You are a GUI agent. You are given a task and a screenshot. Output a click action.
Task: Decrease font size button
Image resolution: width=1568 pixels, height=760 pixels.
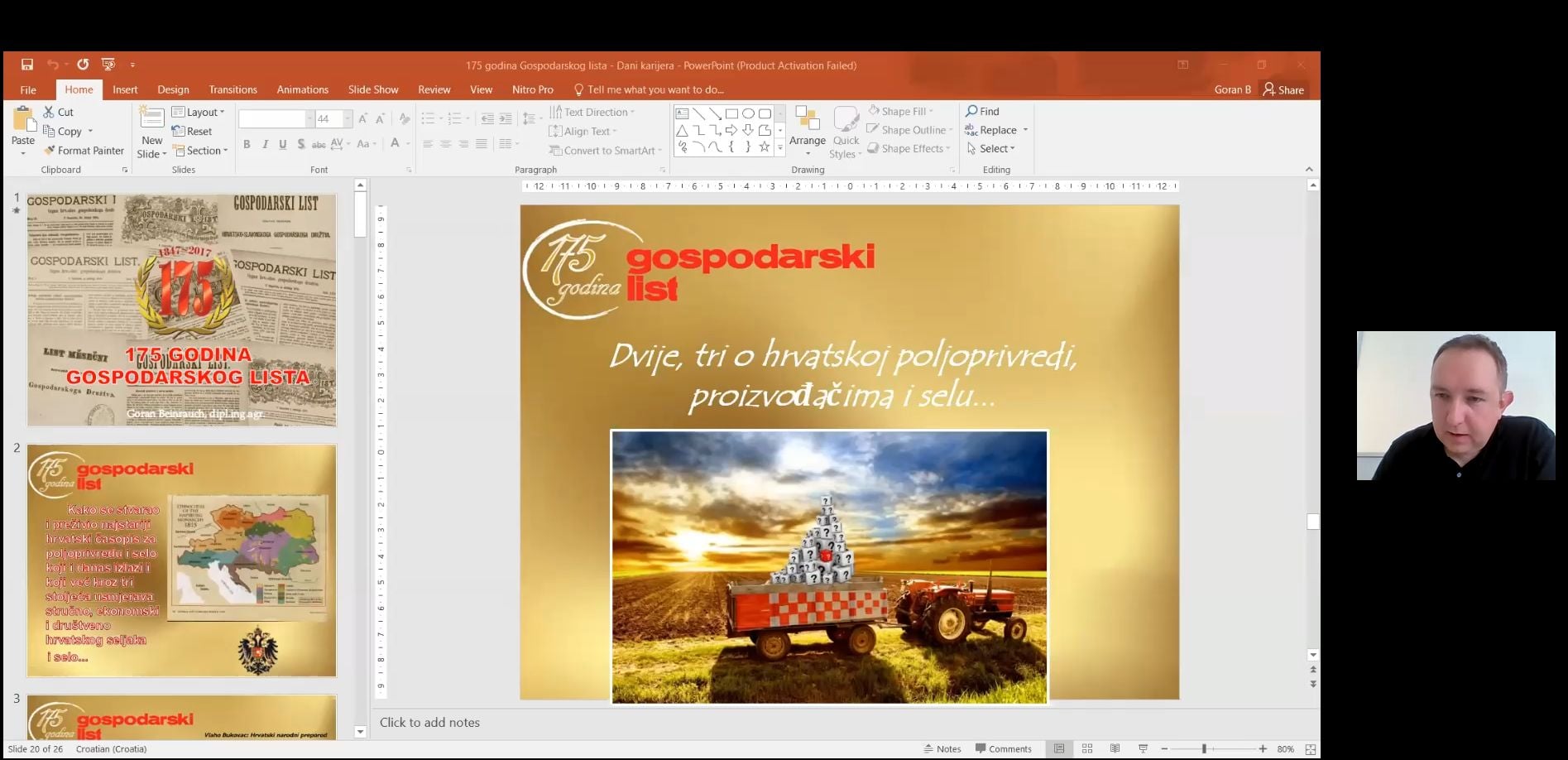point(380,119)
